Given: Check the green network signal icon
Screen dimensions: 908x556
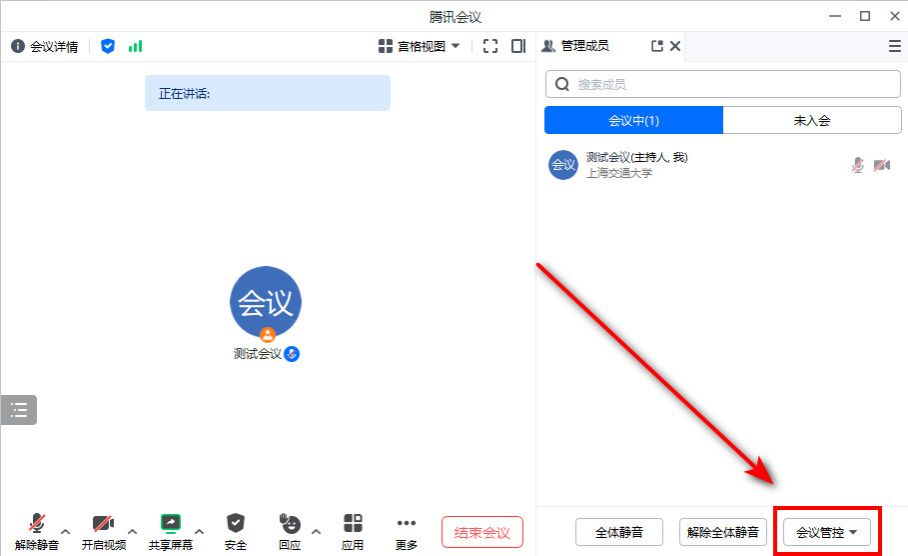Looking at the screenshot, I should [136, 46].
